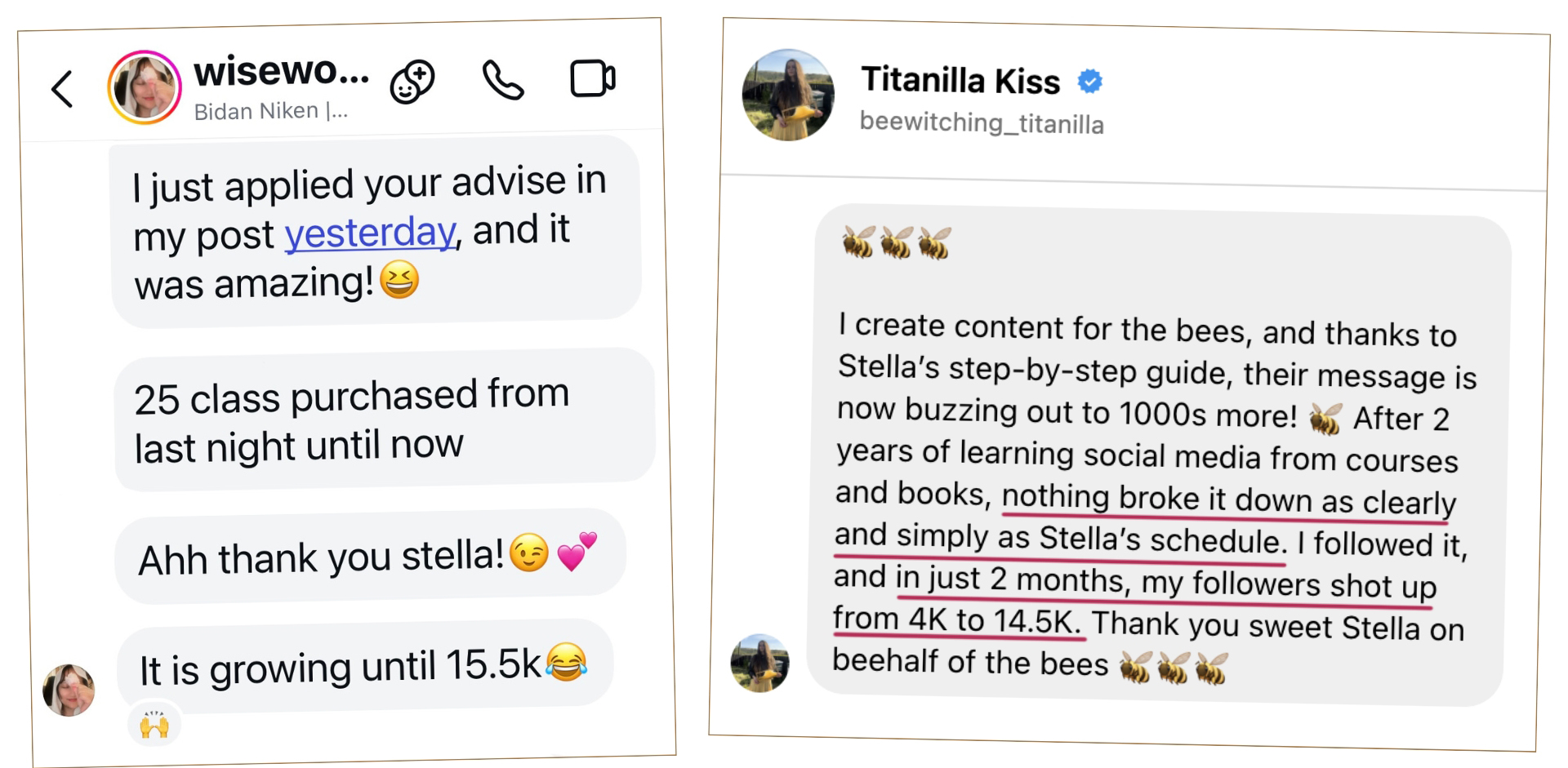Click the back arrow in chat header

pyautogui.click(x=62, y=89)
